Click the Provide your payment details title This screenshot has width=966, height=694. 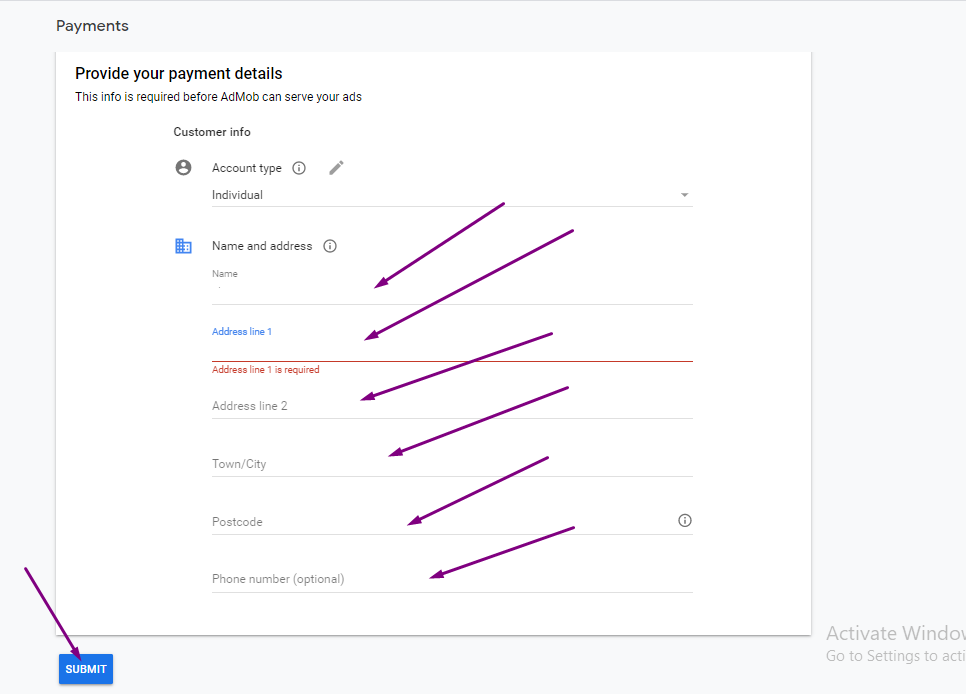[x=178, y=73]
